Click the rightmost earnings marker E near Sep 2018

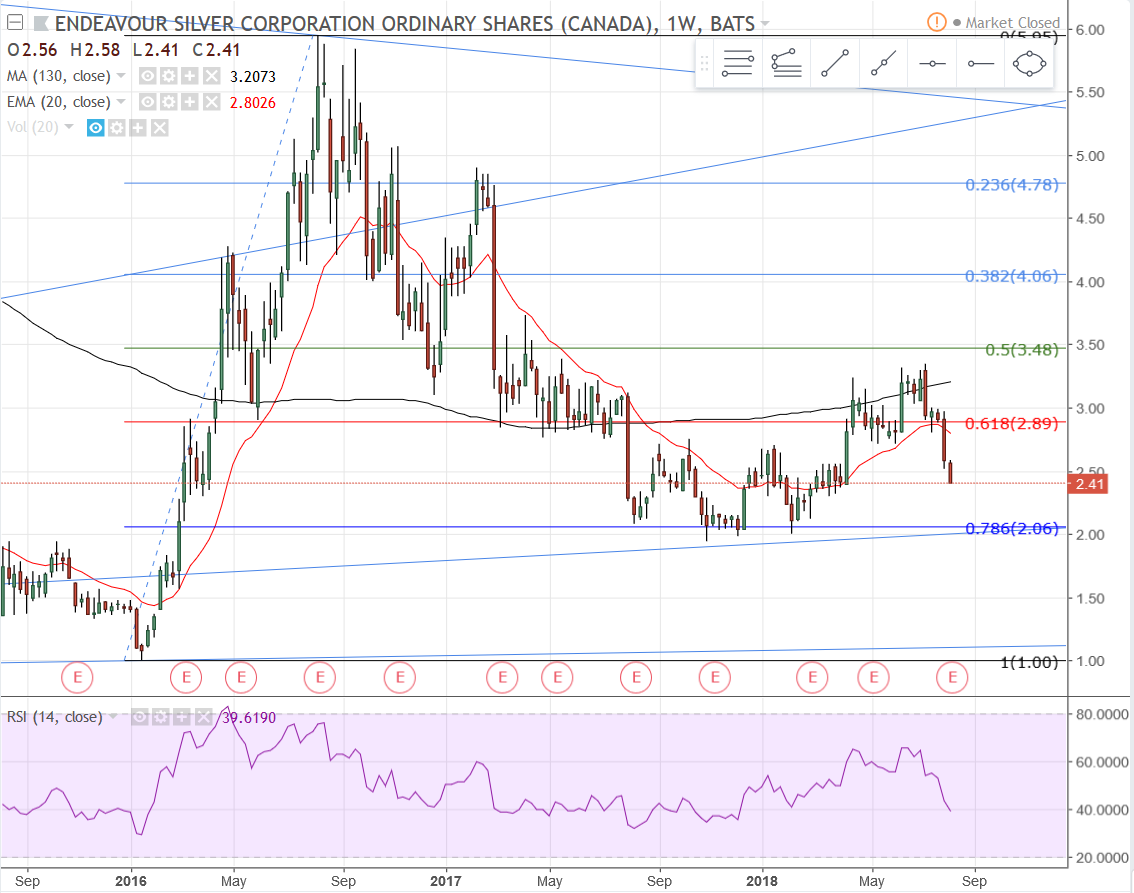[952, 678]
